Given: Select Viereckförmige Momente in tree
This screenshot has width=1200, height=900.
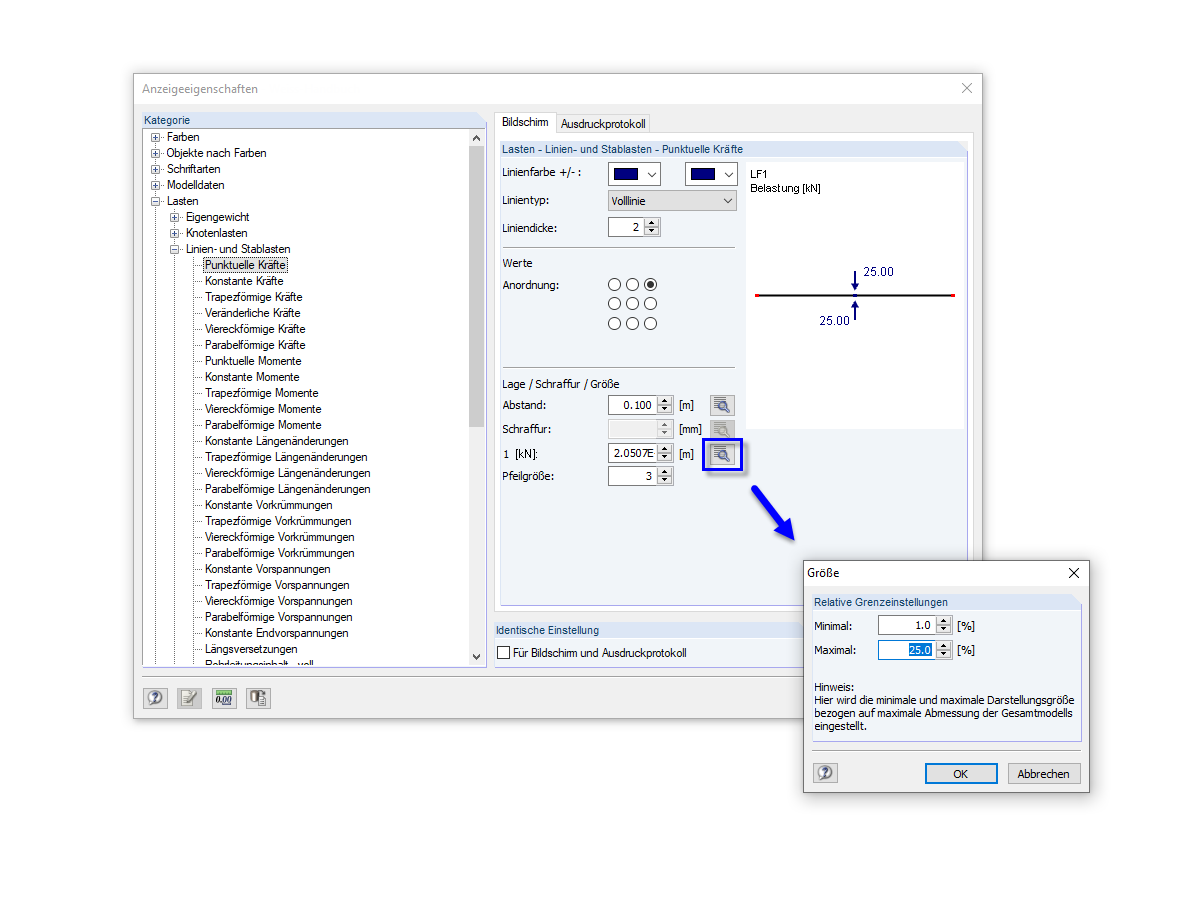Looking at the screenshot, I should pos(263,409).
